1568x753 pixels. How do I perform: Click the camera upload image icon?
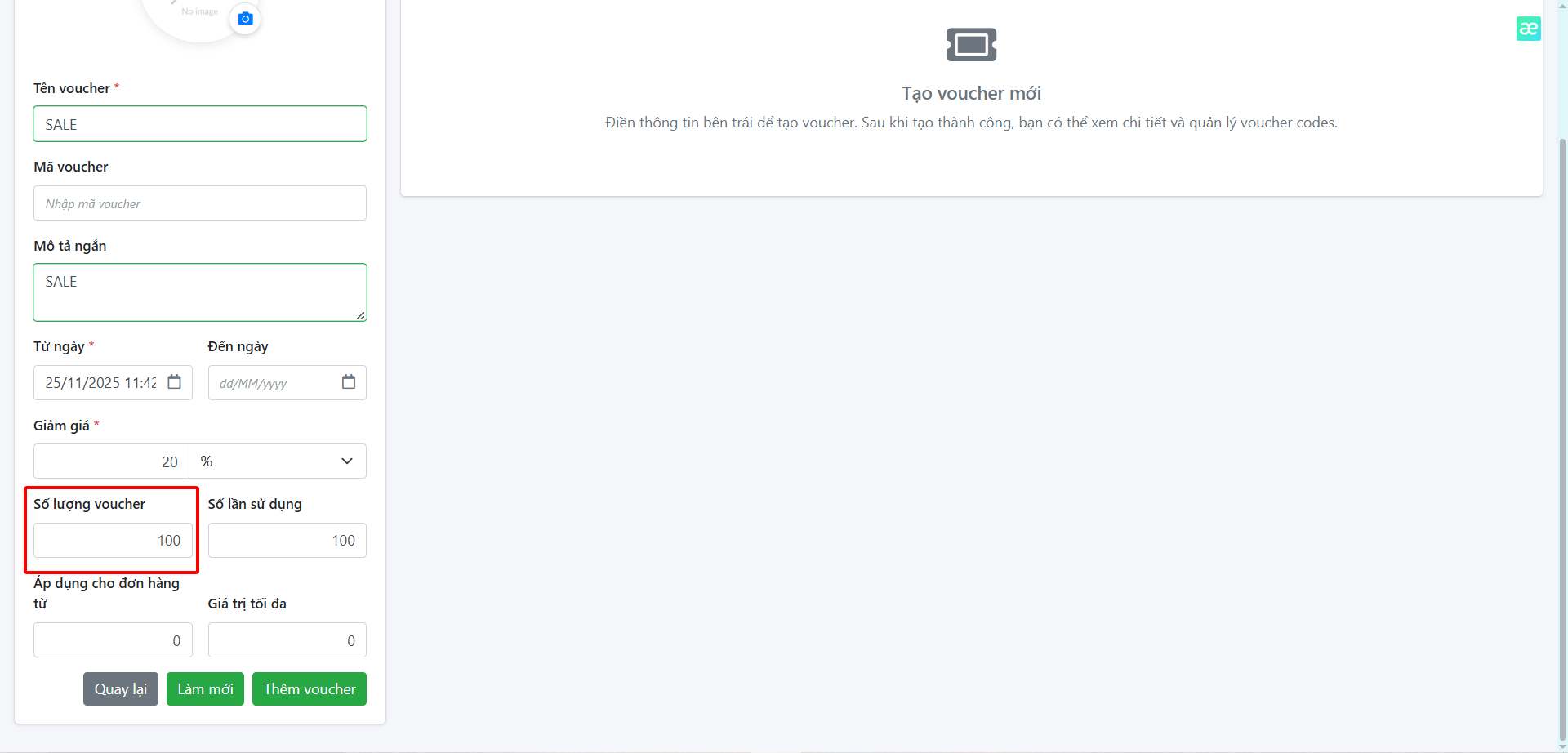tap(245, 18)
